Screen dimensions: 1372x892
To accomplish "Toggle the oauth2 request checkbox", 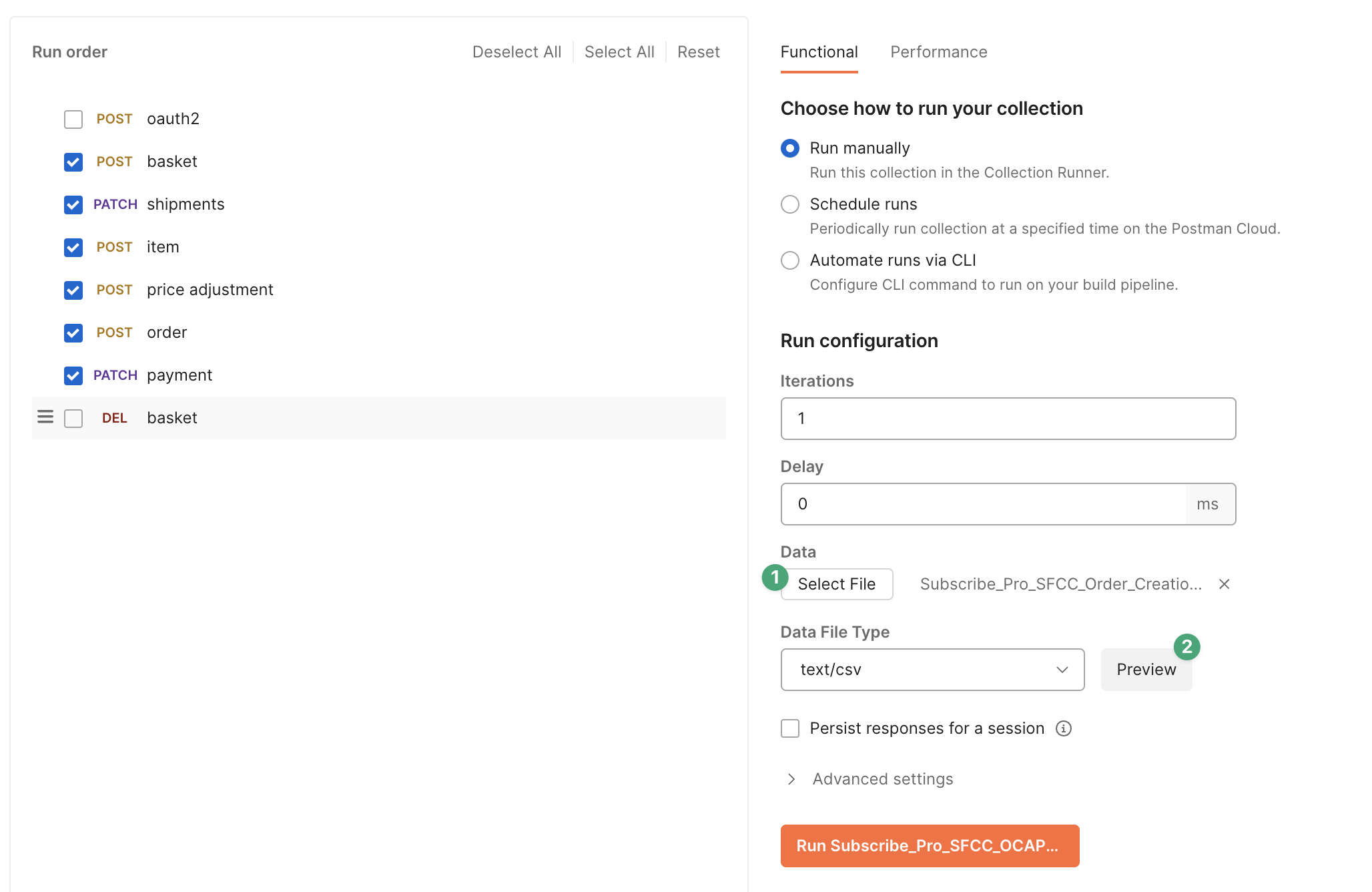I will (74, 118).
